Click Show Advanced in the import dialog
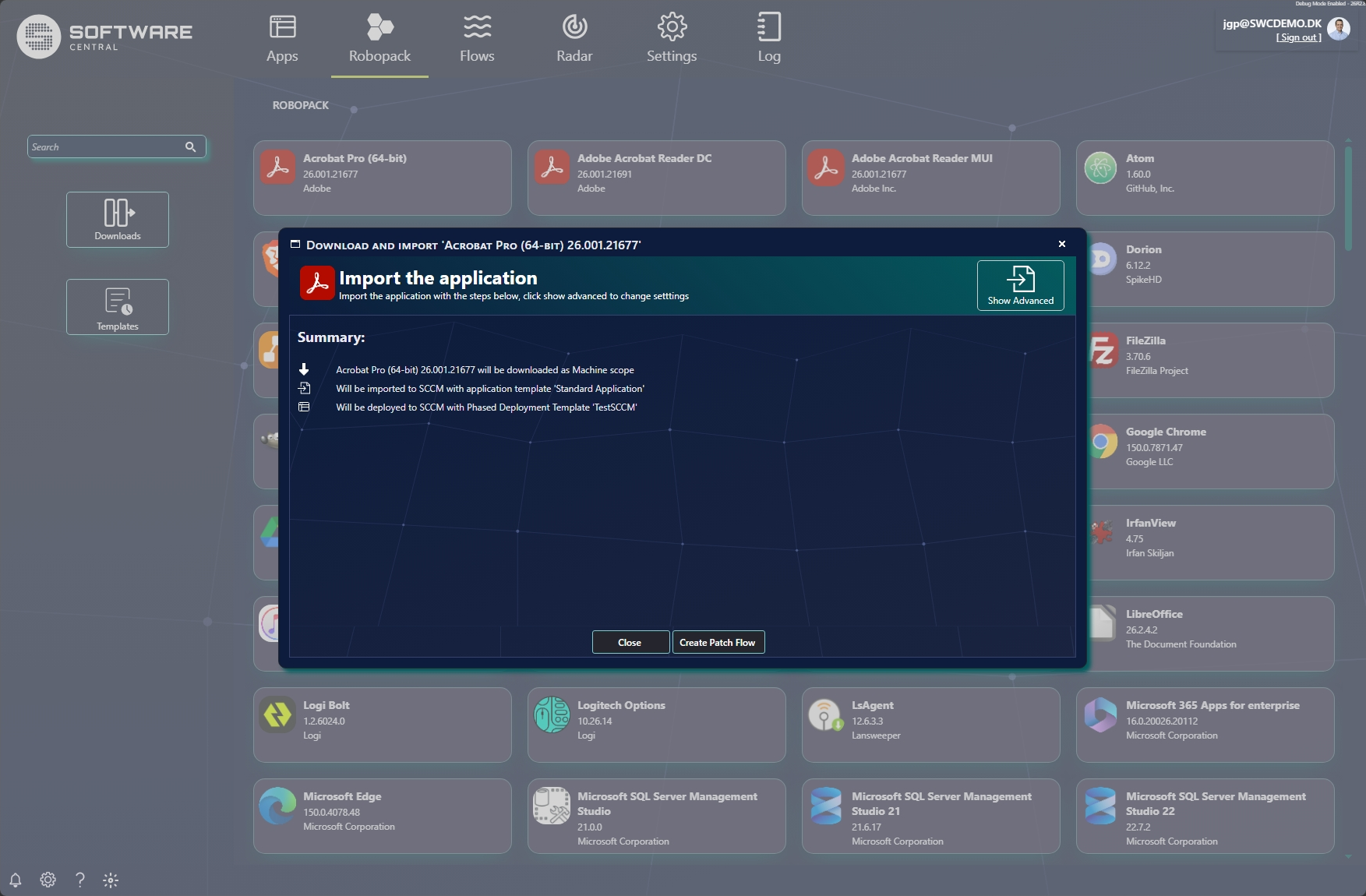This screenshot has height=896, width=1366. [x=1021, y=285]
